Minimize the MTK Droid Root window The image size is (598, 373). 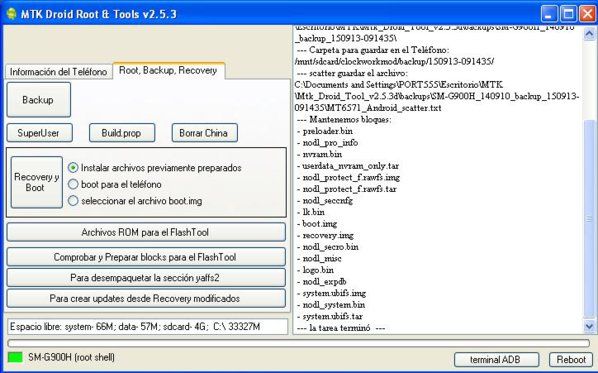click(x=549, y=14)
